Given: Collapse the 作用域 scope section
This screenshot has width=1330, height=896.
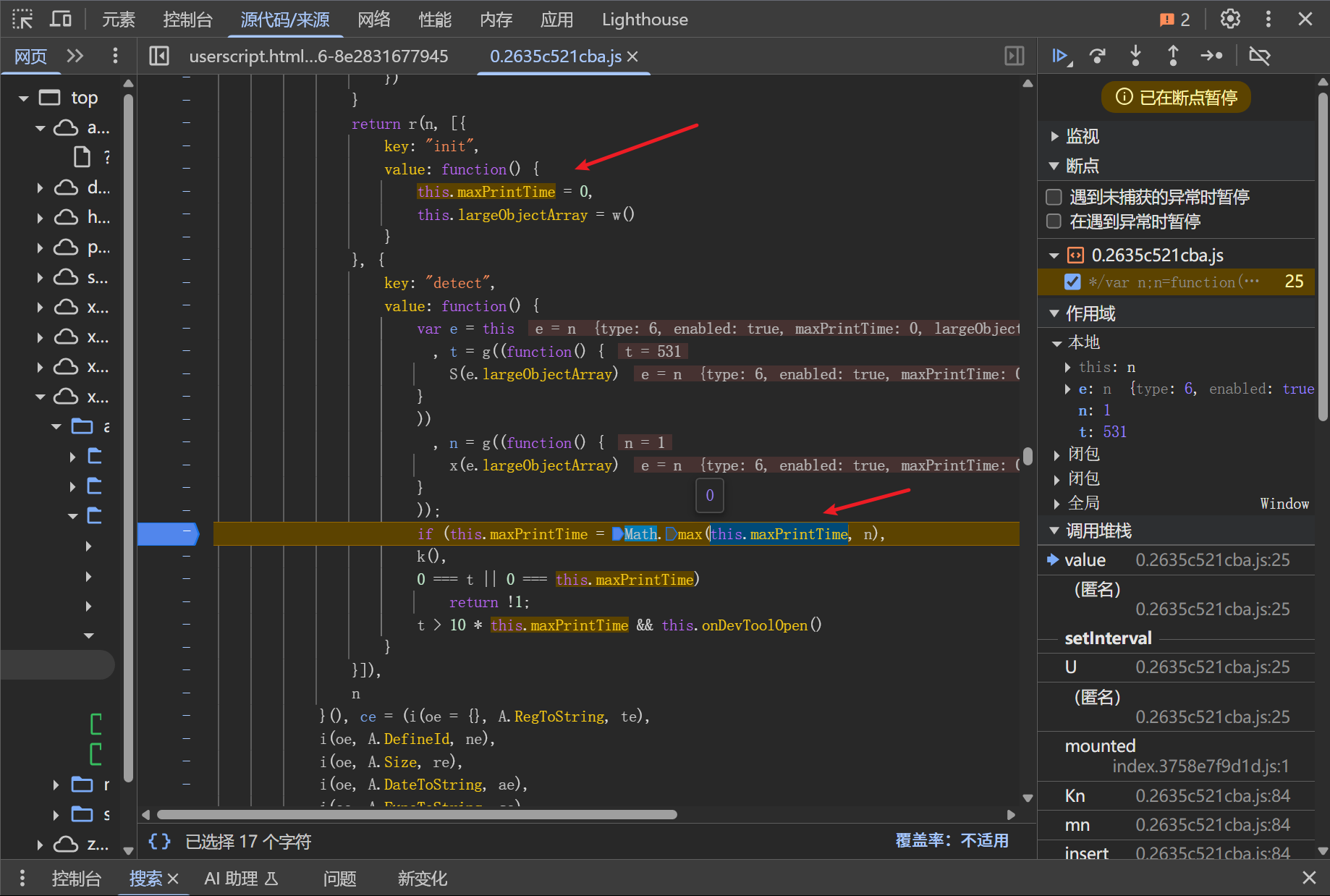Looking at the screenshot, I should (1090, 313).
